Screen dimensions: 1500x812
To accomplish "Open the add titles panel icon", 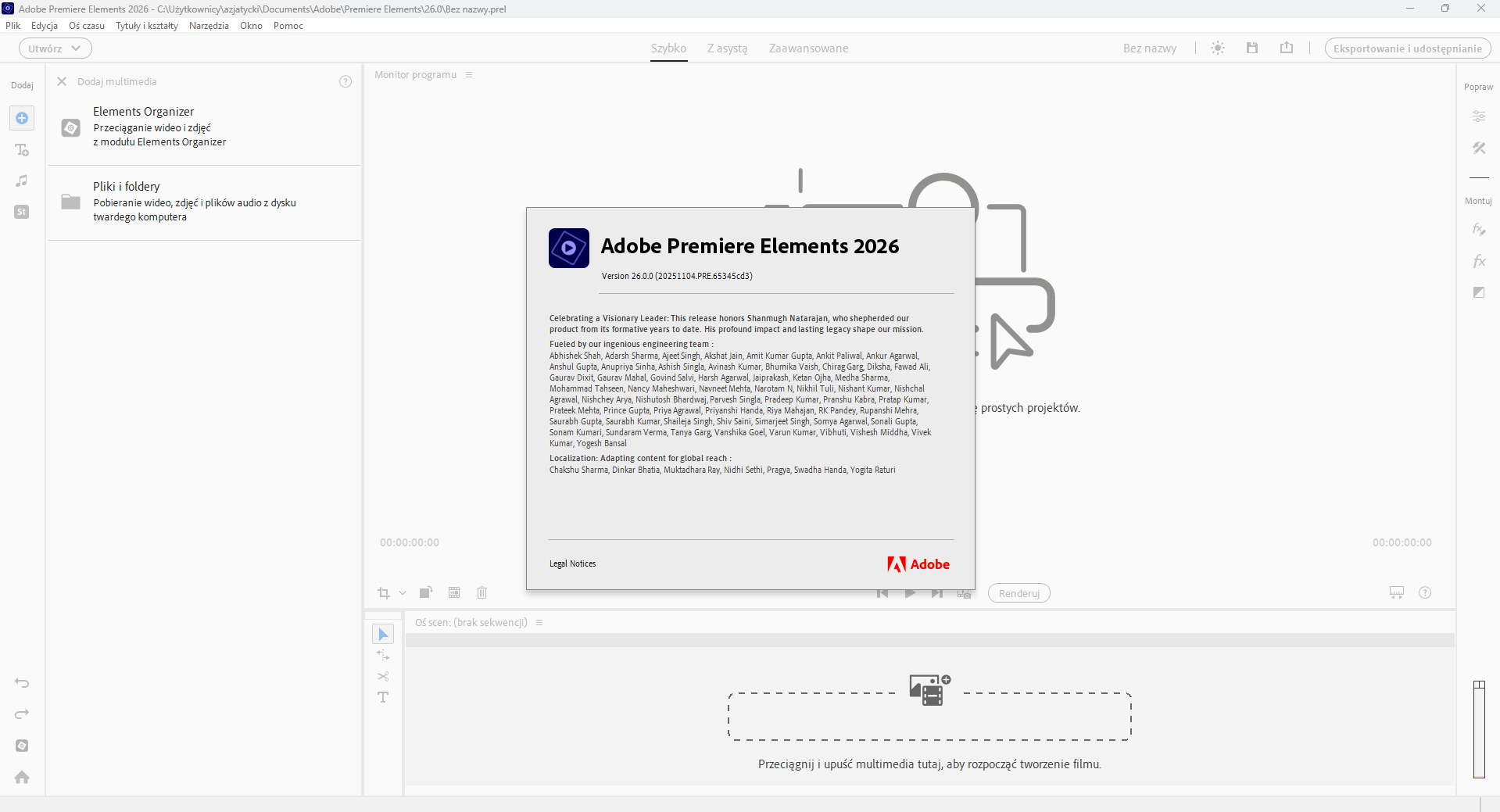I will tap(22, 149).
